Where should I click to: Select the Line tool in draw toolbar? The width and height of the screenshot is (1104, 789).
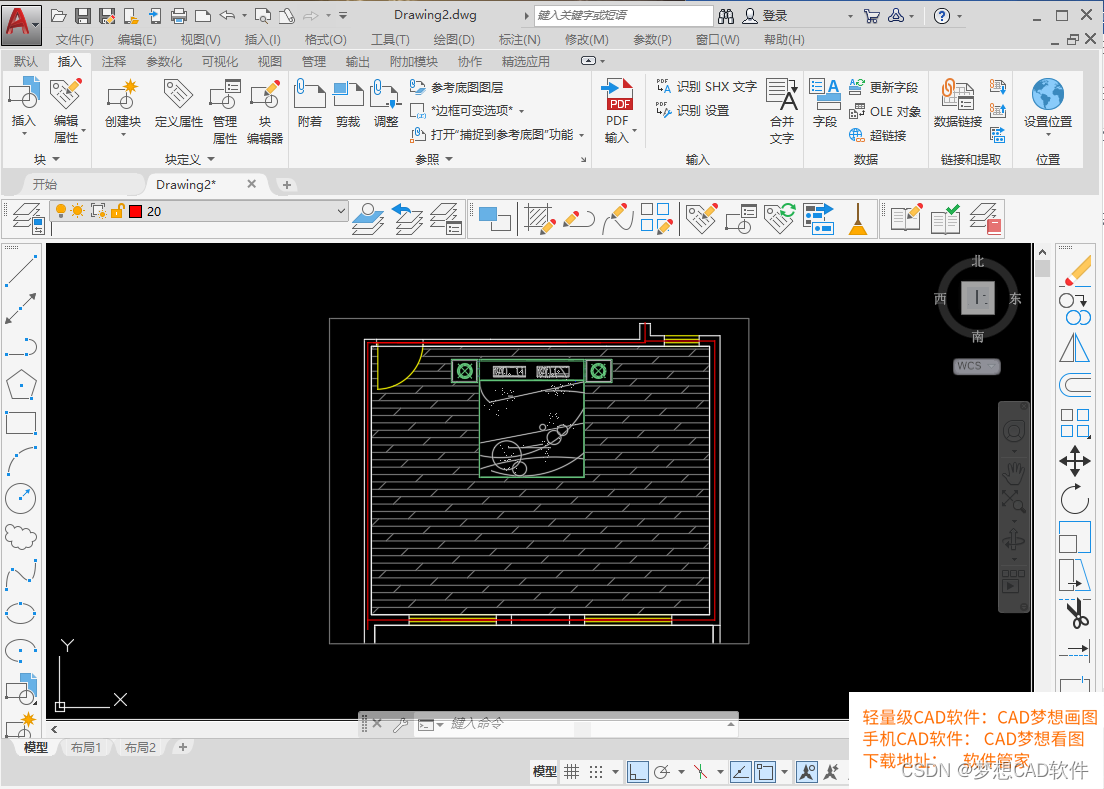coord(21,271)
